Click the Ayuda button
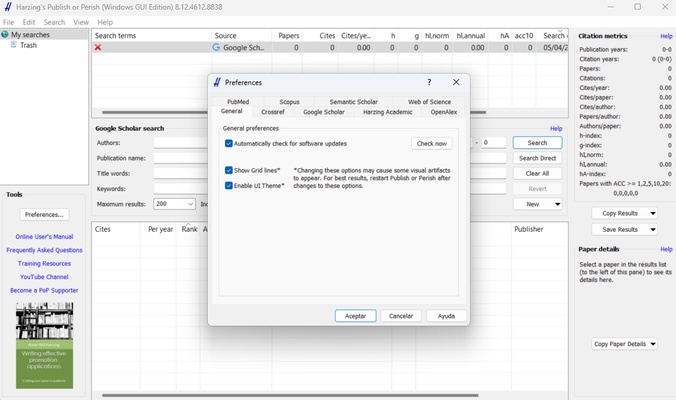 tap(446, 316)
